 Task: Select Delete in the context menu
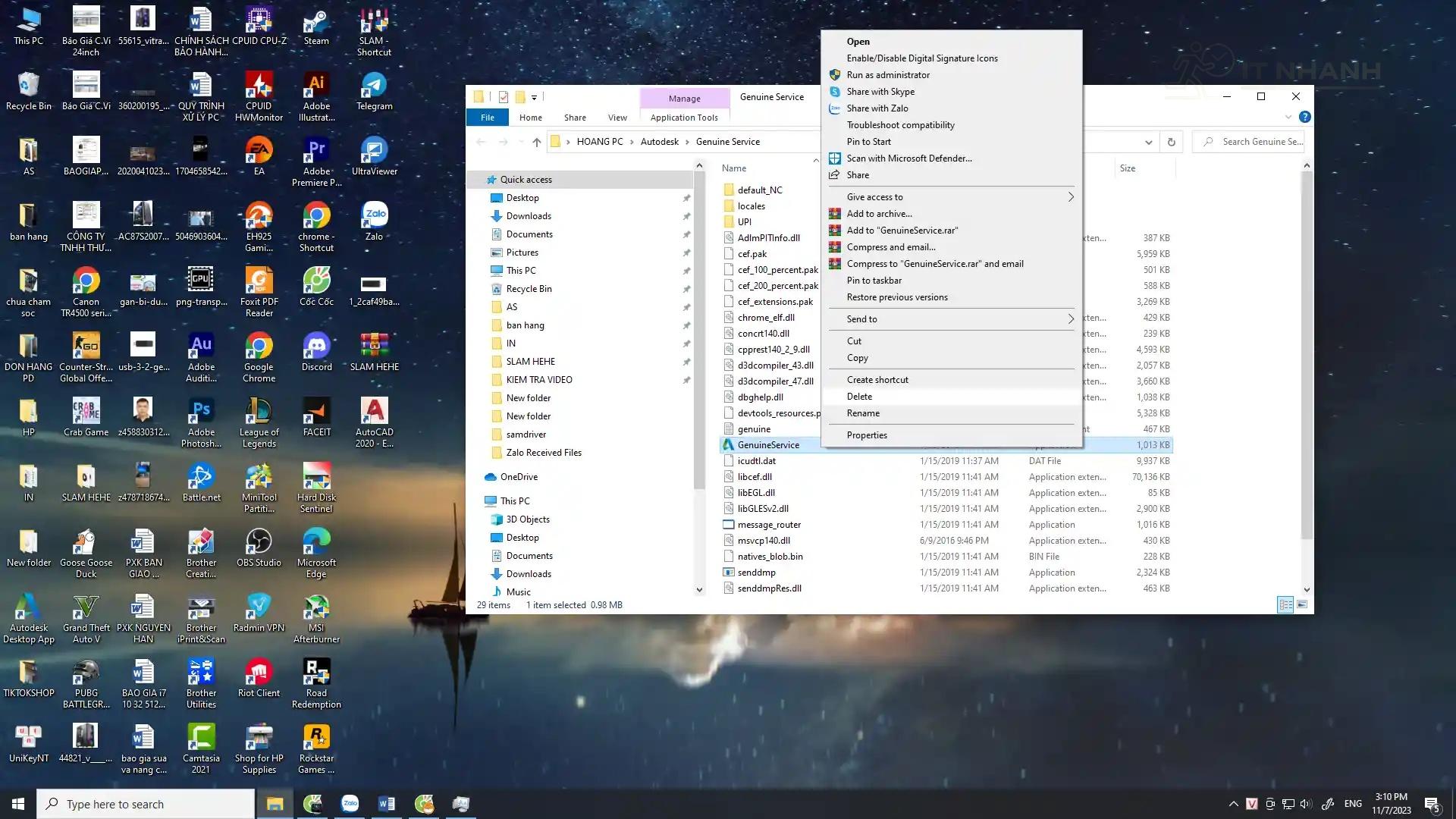[x=859, y=397]
